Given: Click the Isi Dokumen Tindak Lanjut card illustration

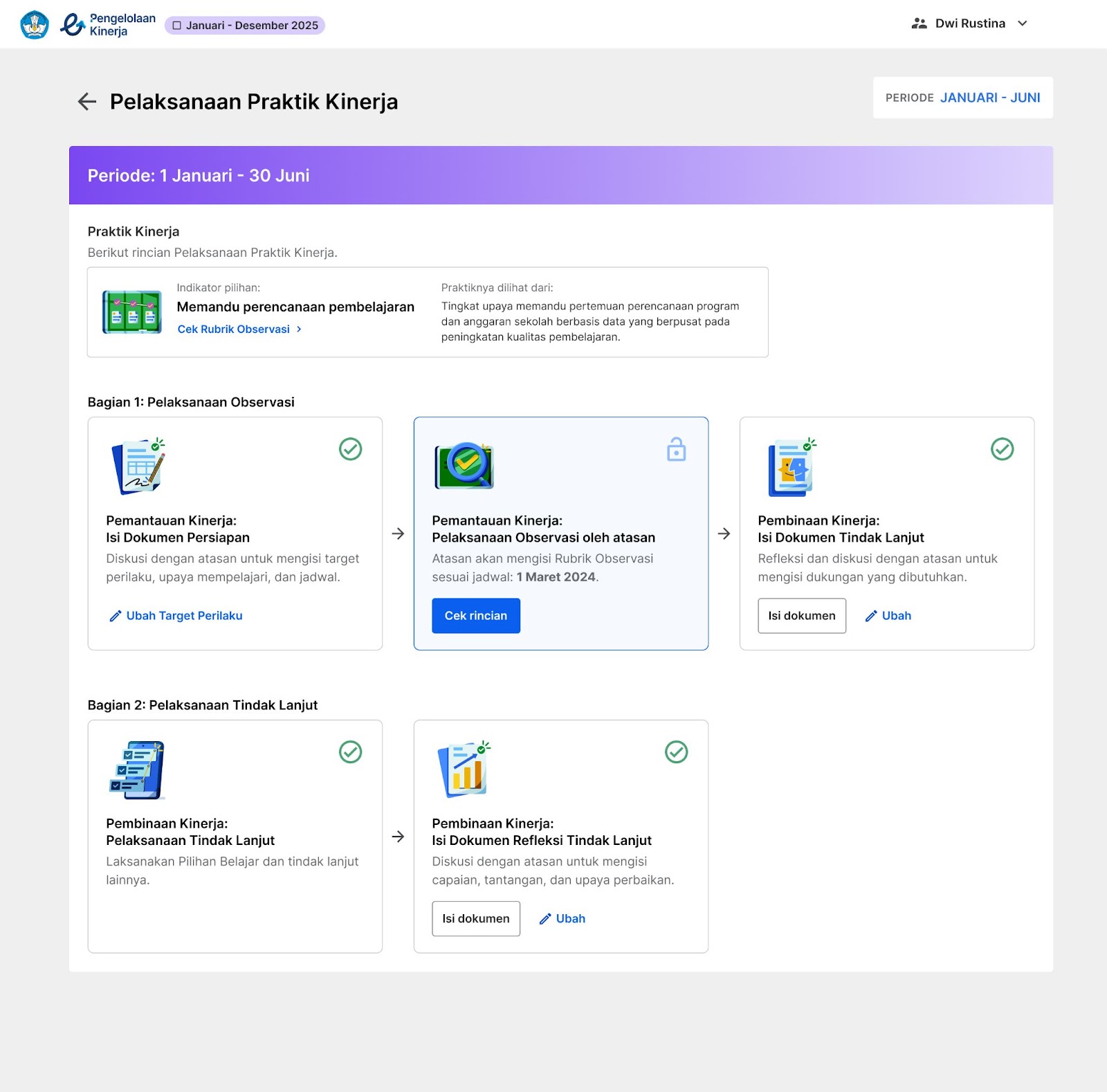Looking at the screenshot, I should tap(792, 467).
